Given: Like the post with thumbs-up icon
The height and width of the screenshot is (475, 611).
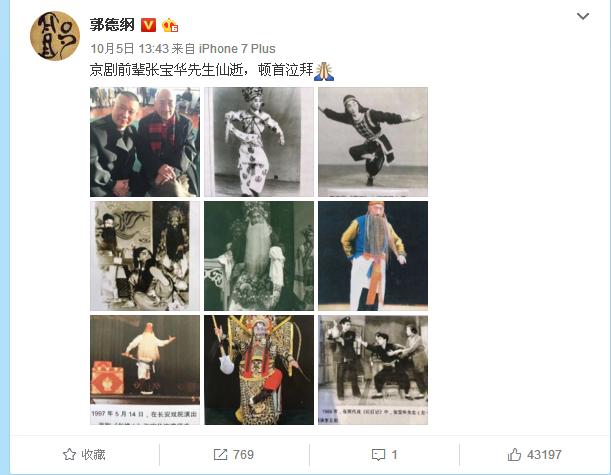Looking at the screenshot, I should tap(514, 454).
